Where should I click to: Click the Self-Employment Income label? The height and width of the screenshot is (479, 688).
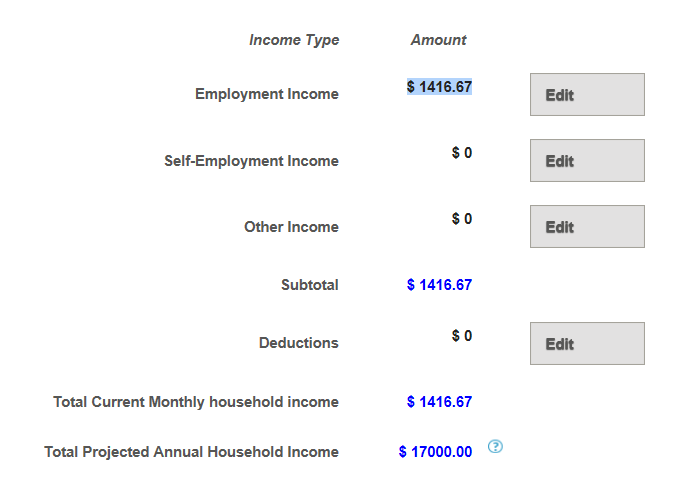point(251,161)
